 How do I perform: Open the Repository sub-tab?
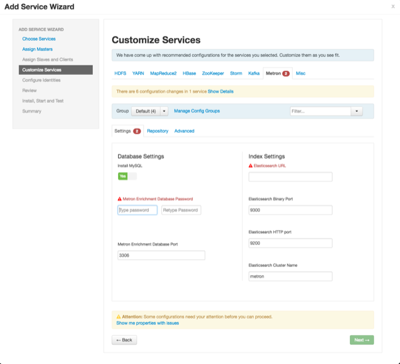click(157, 131)
